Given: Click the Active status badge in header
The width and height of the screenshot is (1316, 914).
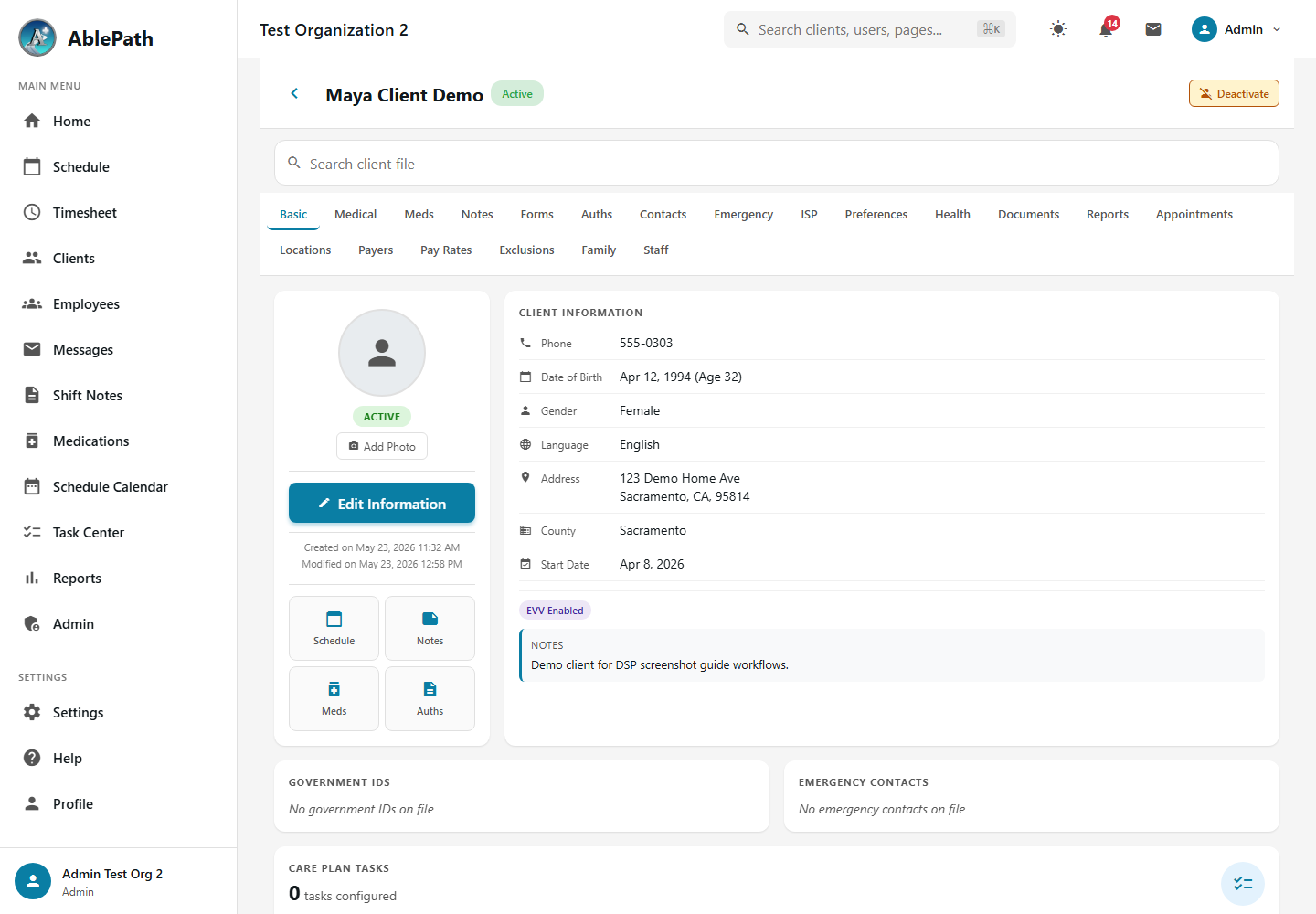Looking at the screenshot, I should tap(517, 93).
